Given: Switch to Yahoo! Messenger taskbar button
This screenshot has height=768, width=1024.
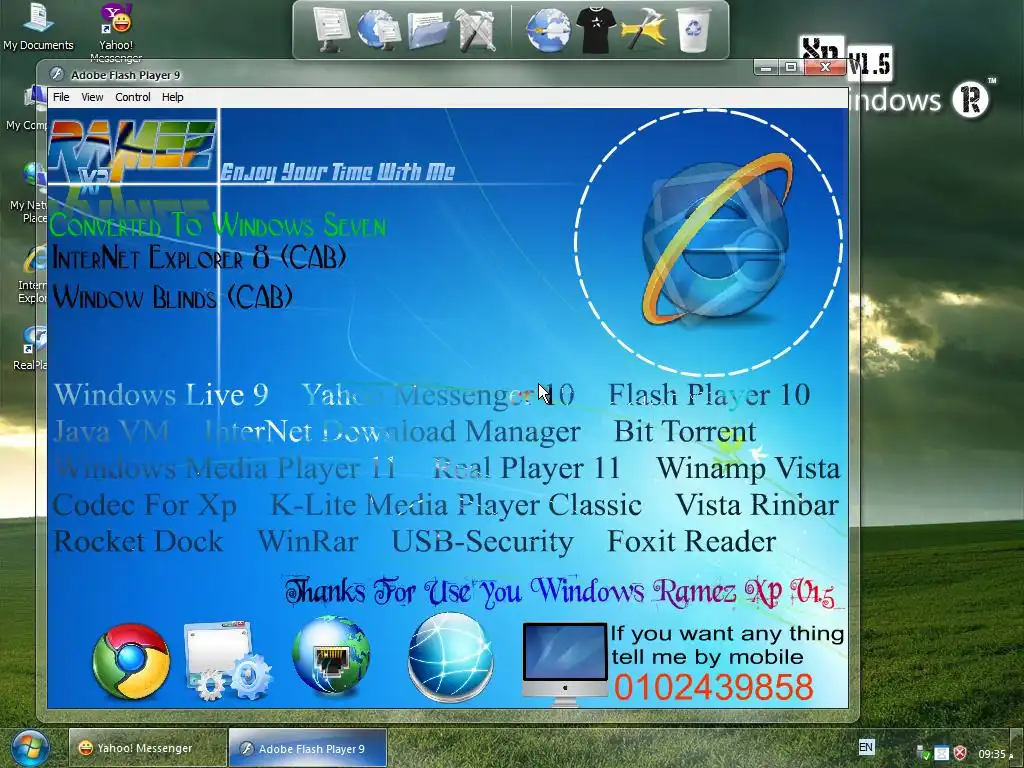Looking at the screenshot, I should (146, 748).
